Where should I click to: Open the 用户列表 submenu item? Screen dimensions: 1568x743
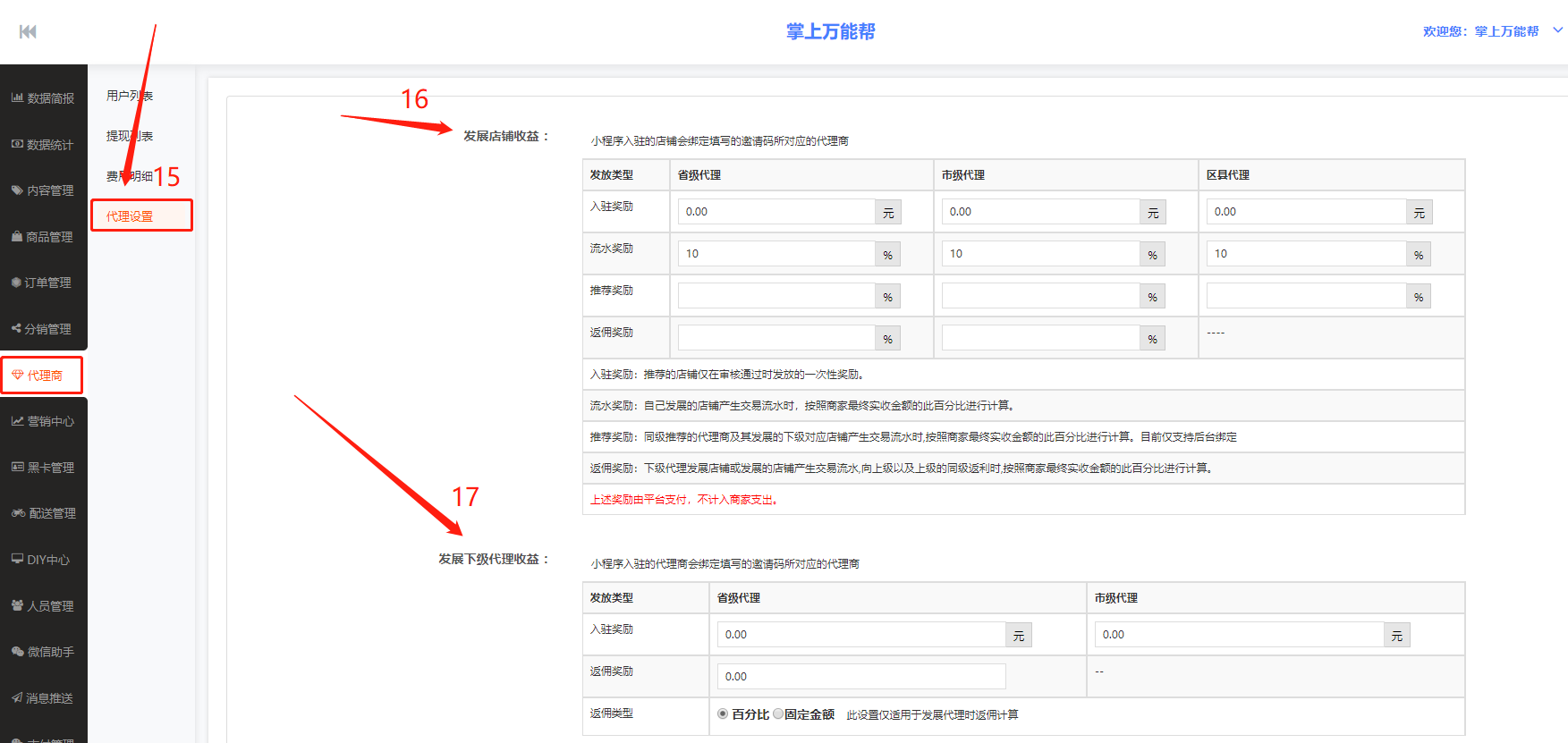130,96
